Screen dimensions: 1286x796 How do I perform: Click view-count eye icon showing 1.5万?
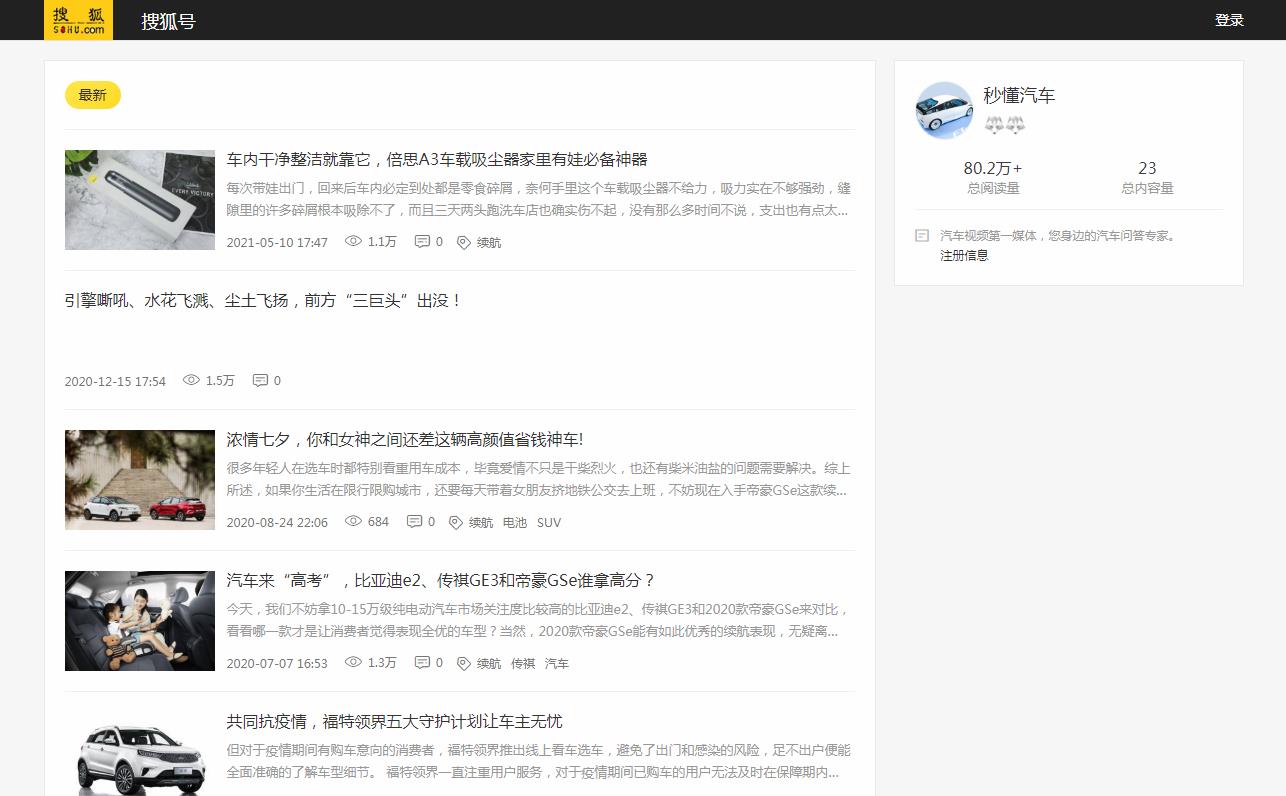191,380
